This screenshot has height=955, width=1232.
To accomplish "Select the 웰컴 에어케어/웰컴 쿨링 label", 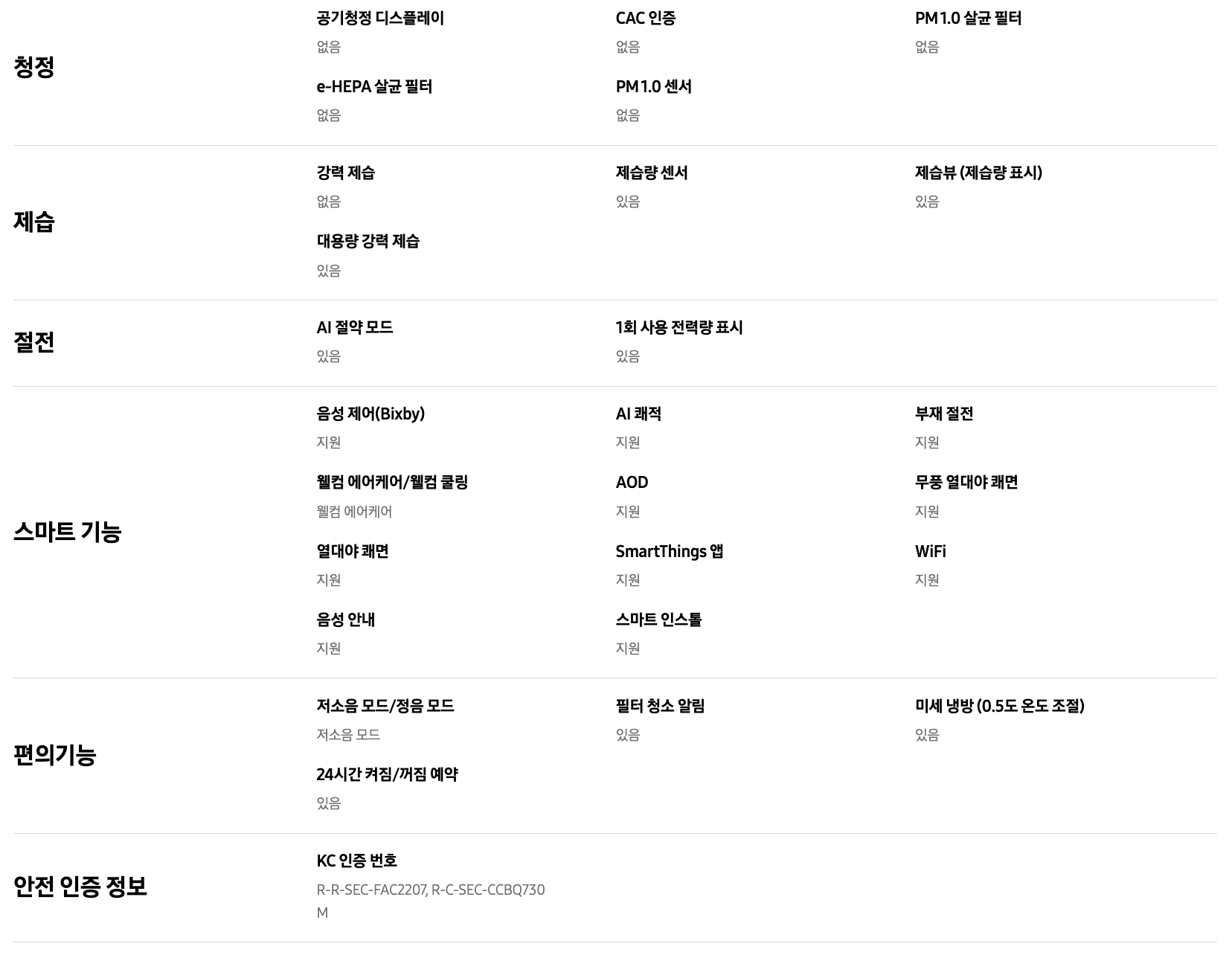I will 393,482.
